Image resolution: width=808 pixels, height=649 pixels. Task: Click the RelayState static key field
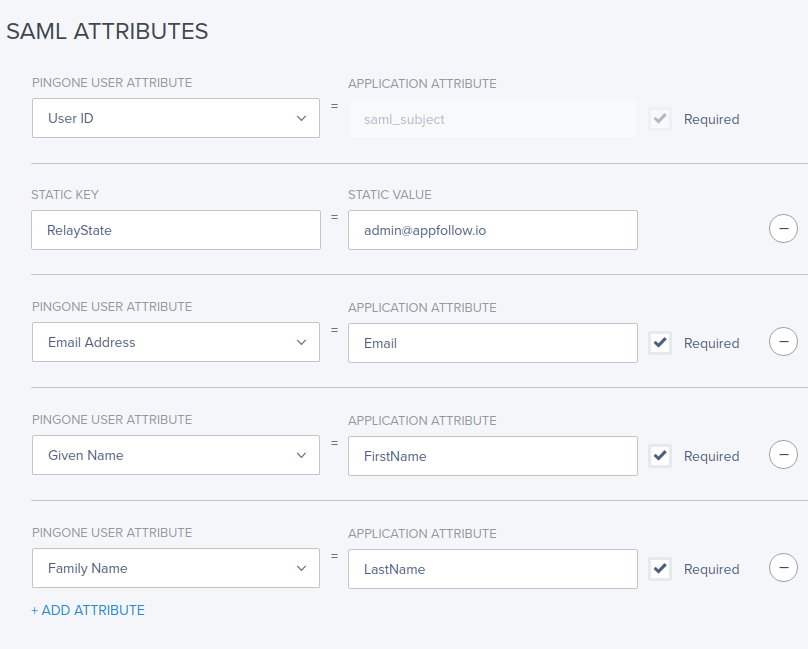[x=176, y=230]
